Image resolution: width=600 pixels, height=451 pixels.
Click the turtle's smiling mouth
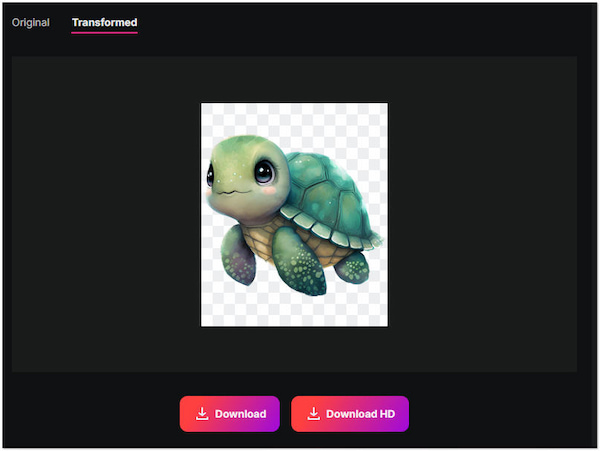228,192
